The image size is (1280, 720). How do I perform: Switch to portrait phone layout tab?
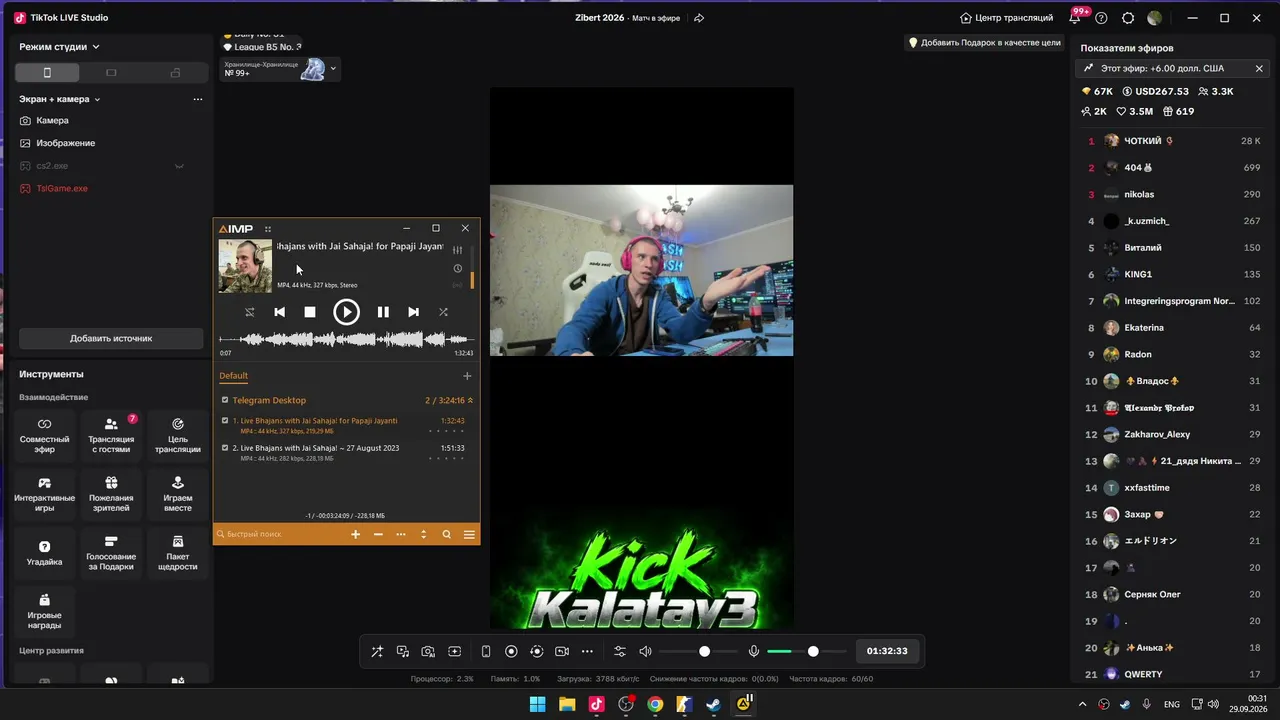(47, 72)
